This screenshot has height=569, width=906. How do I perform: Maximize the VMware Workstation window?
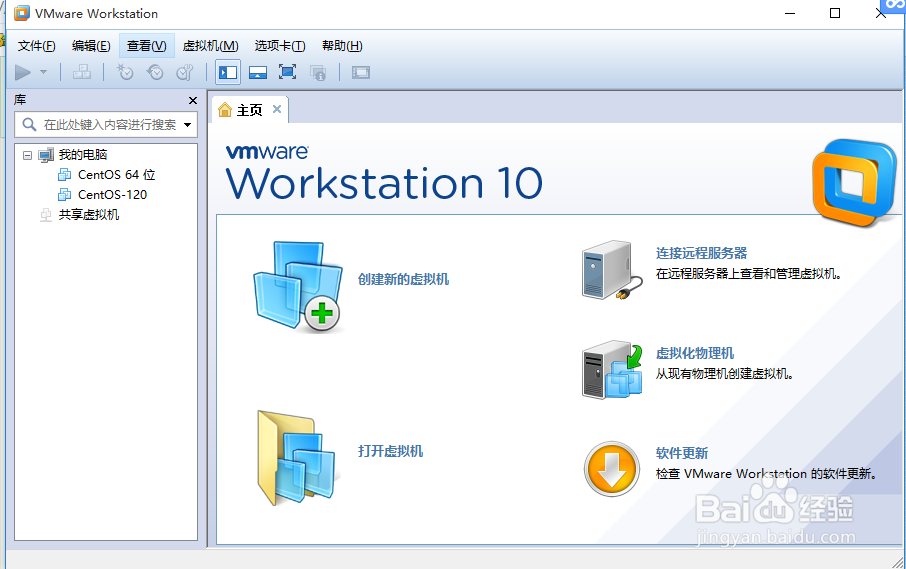pos(835,13)
